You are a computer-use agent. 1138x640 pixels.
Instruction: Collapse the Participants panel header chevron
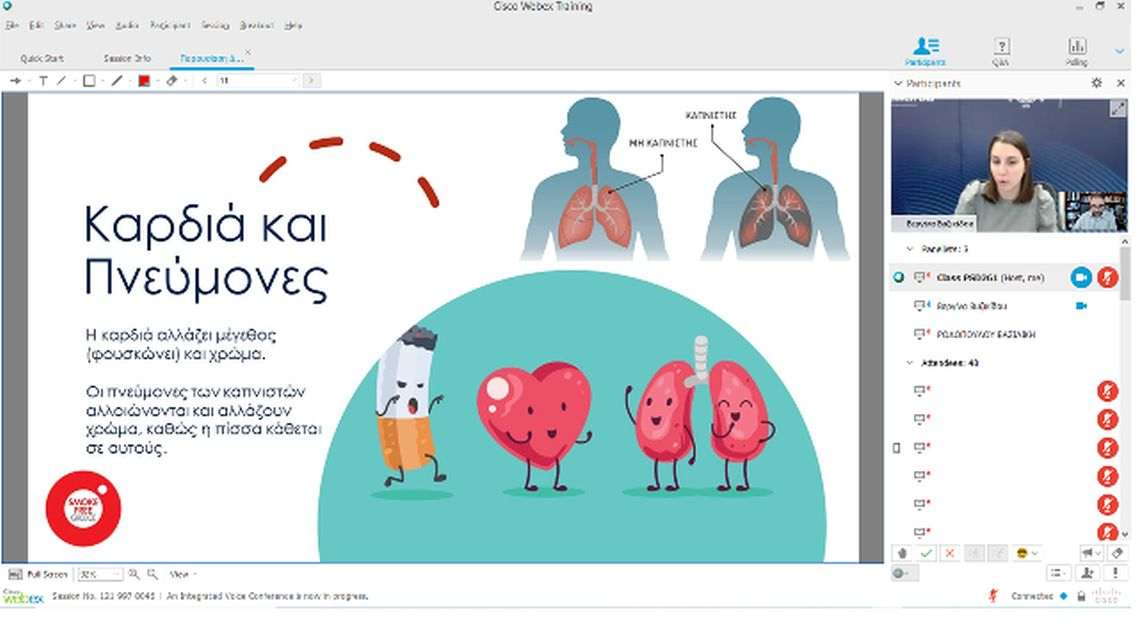pos(898,83)
